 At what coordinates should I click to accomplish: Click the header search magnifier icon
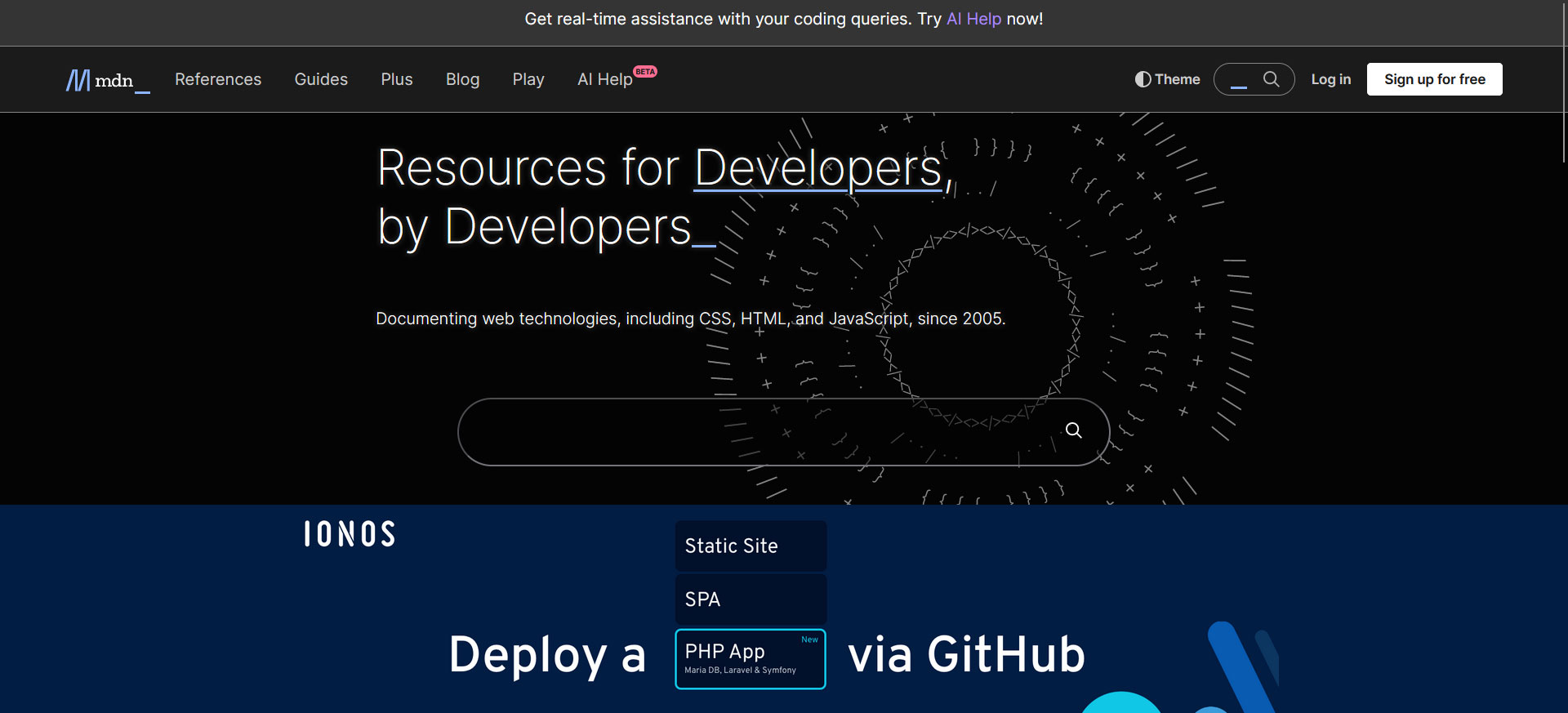point(1271,79)
